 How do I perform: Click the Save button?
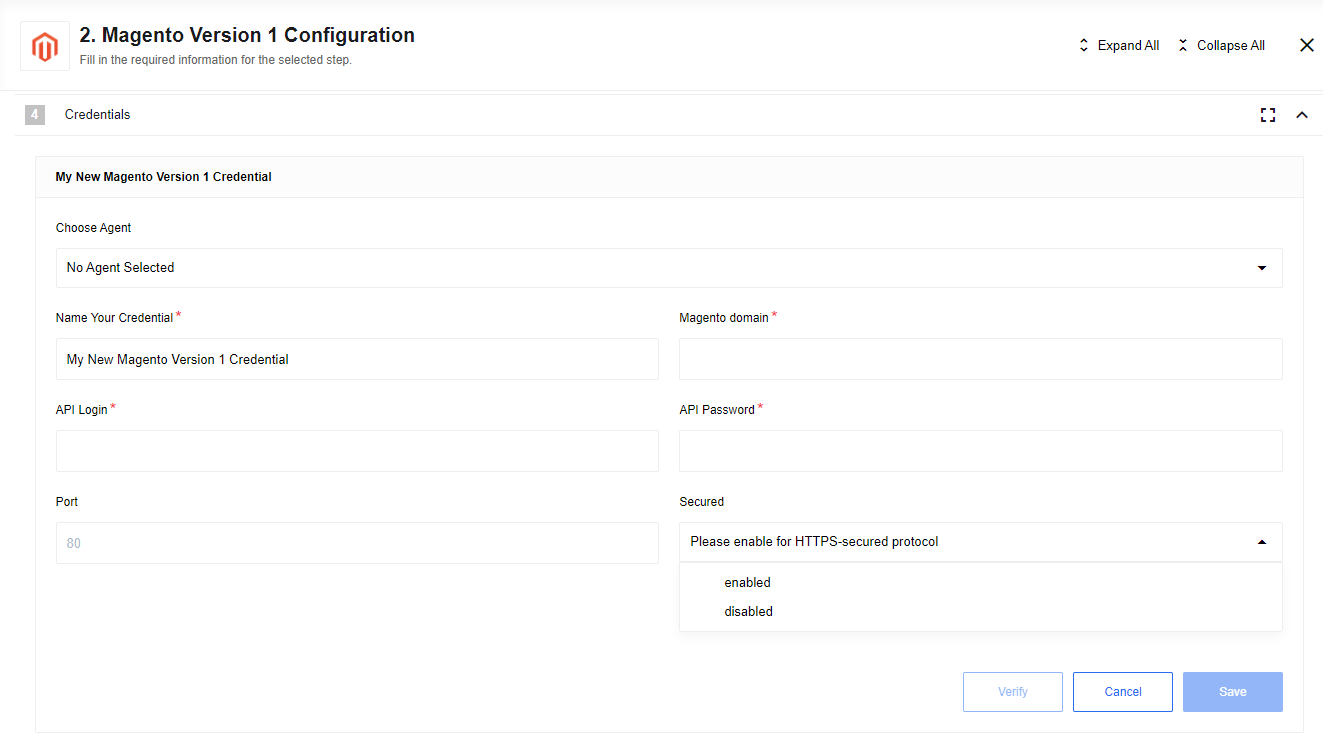(1233, 692)
